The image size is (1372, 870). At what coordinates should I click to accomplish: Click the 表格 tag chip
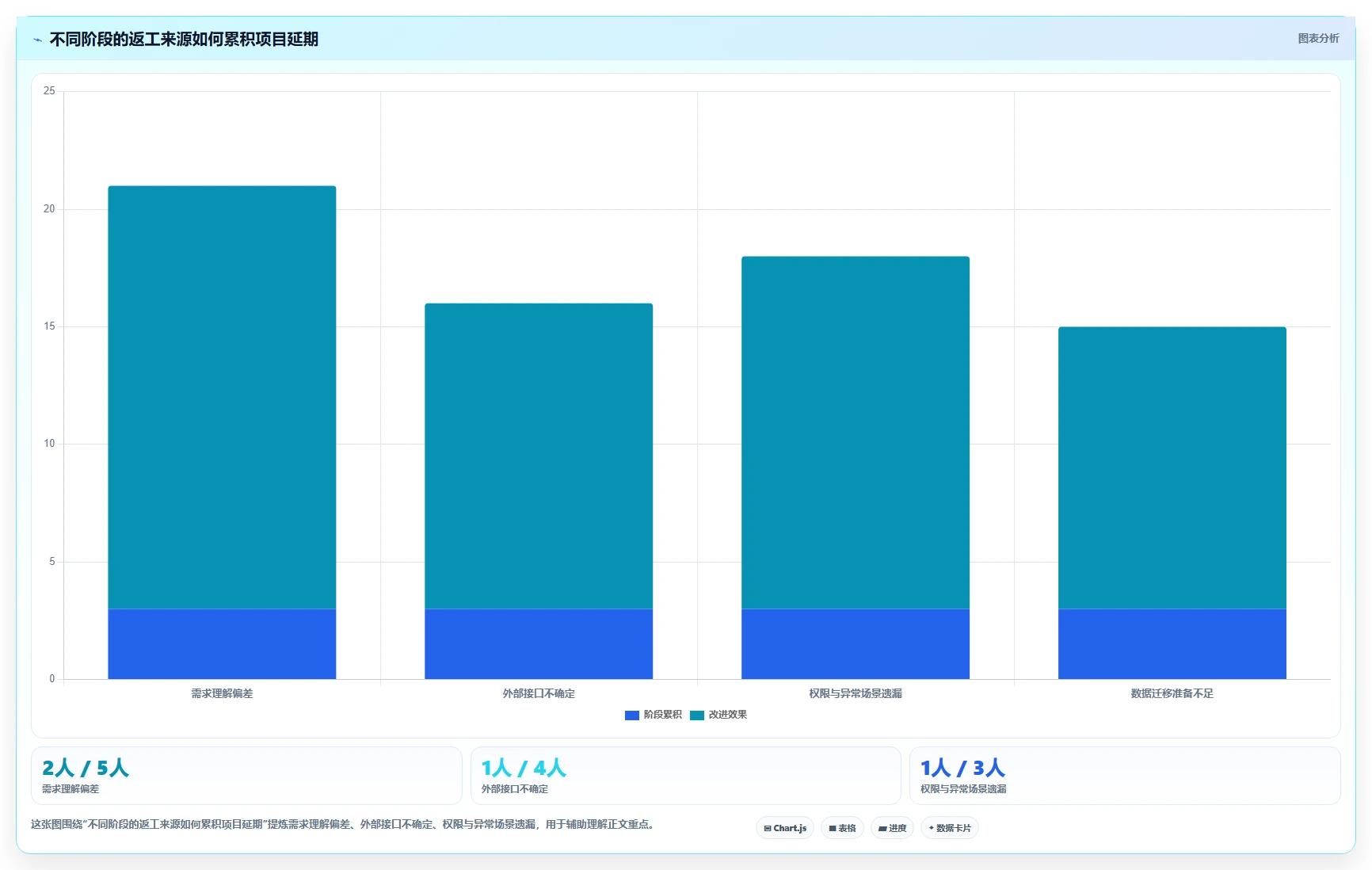(842, 828)
